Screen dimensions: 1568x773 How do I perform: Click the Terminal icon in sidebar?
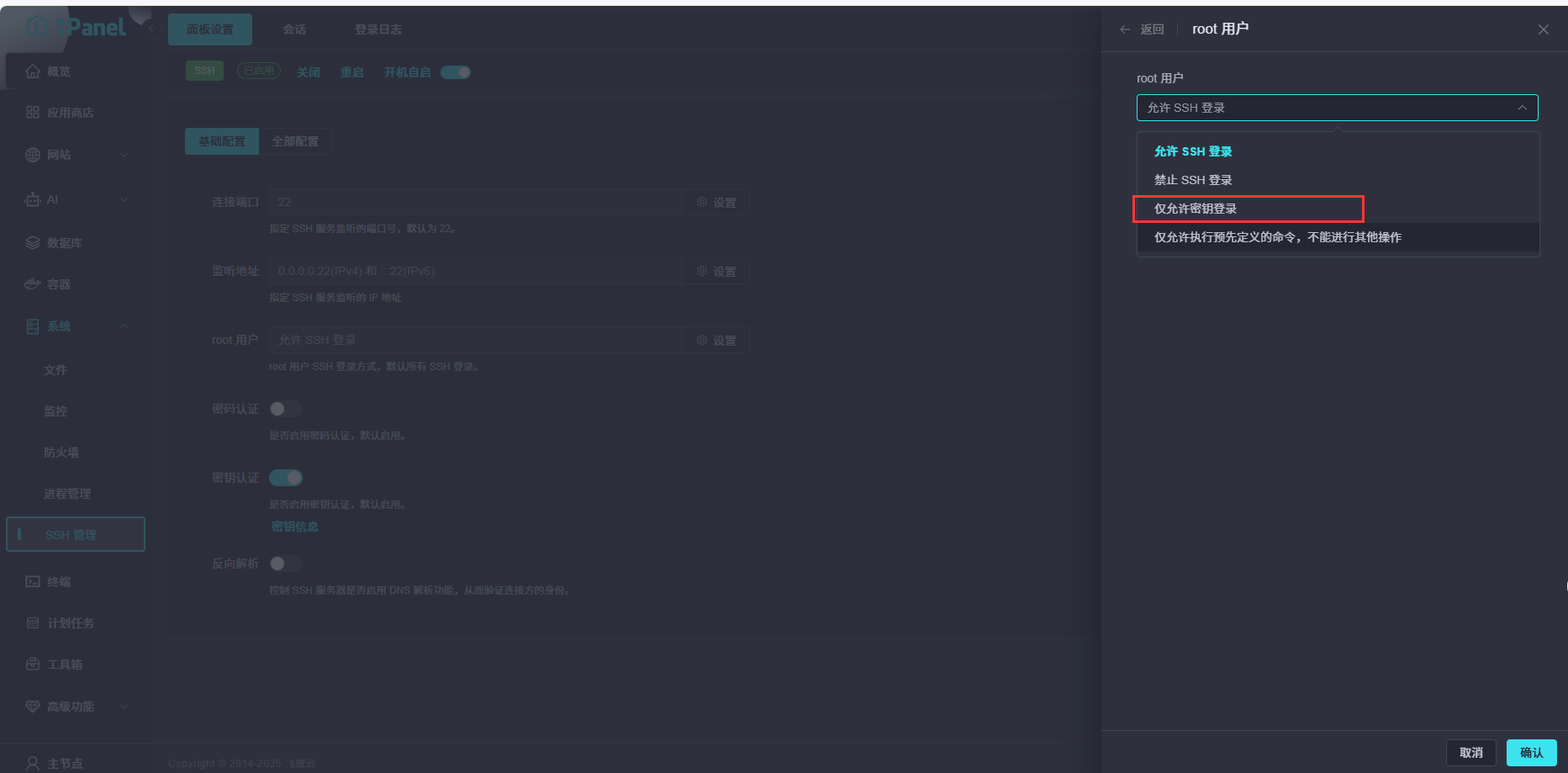click(x=33, y=582)
